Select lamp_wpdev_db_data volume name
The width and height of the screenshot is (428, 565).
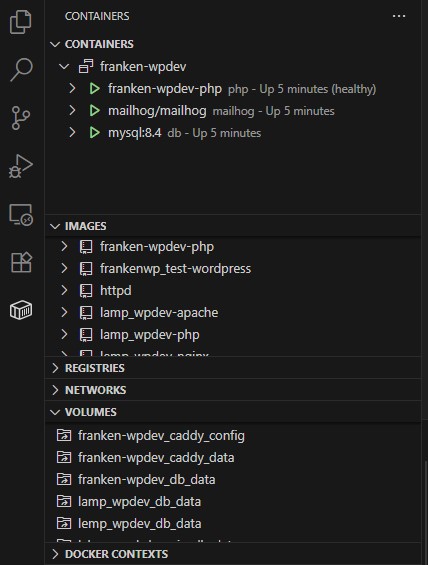tap(139, 502)
